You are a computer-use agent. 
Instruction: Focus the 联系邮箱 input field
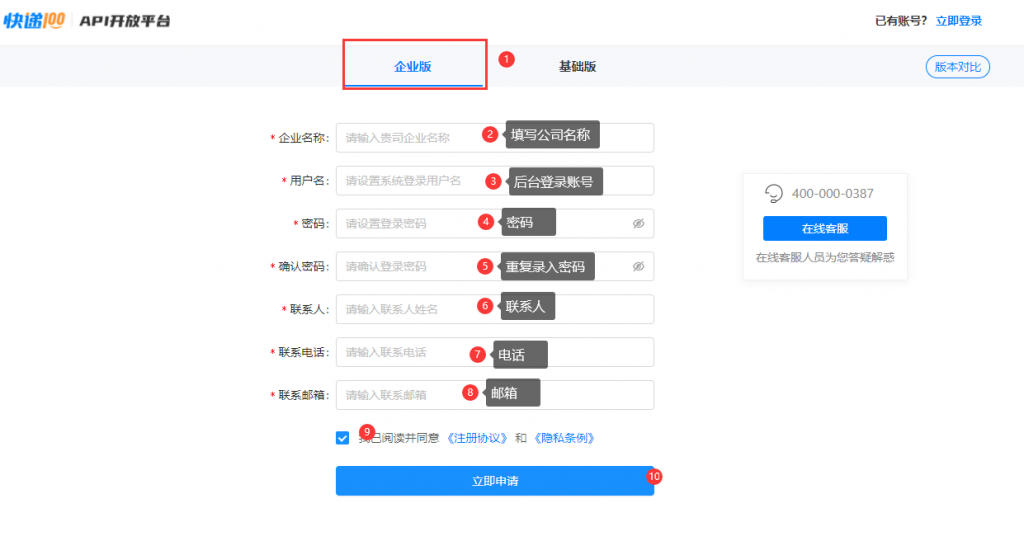pyautogui.click(x=495, y=395)
